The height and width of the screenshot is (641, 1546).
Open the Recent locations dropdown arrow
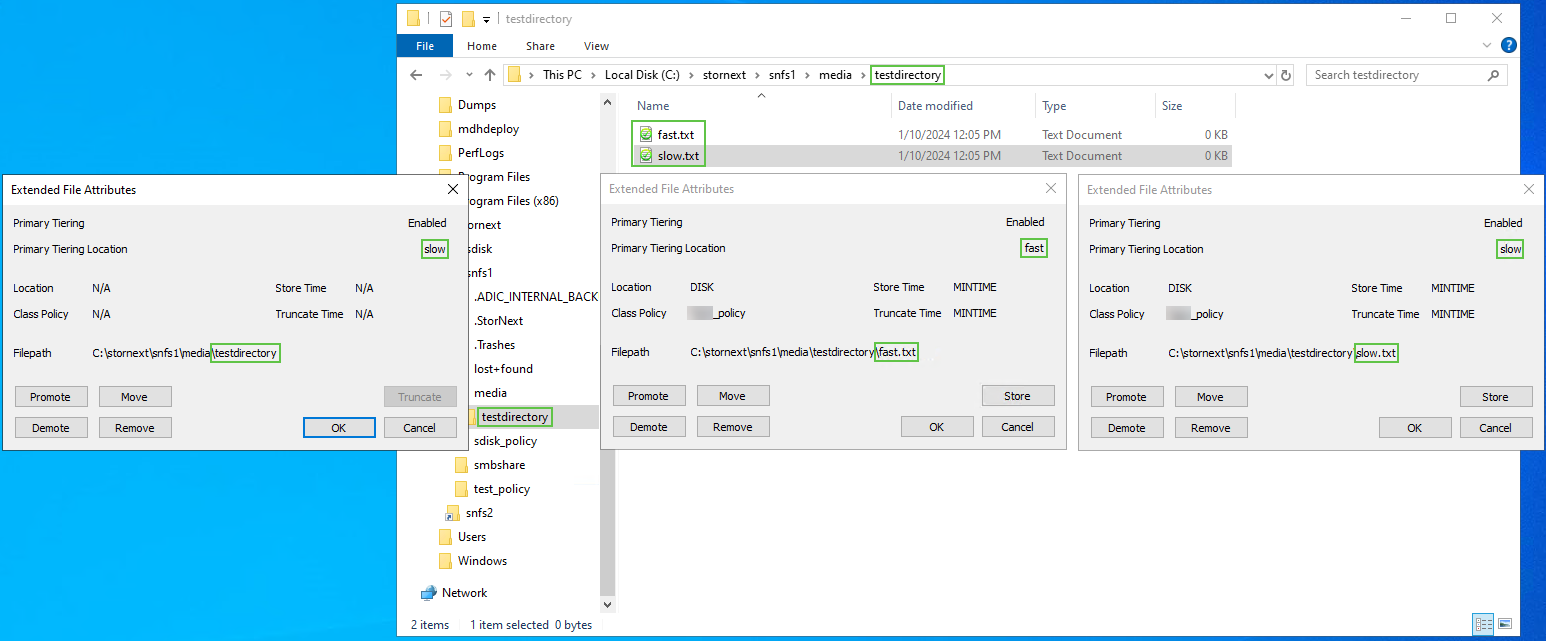click(468, 75)
